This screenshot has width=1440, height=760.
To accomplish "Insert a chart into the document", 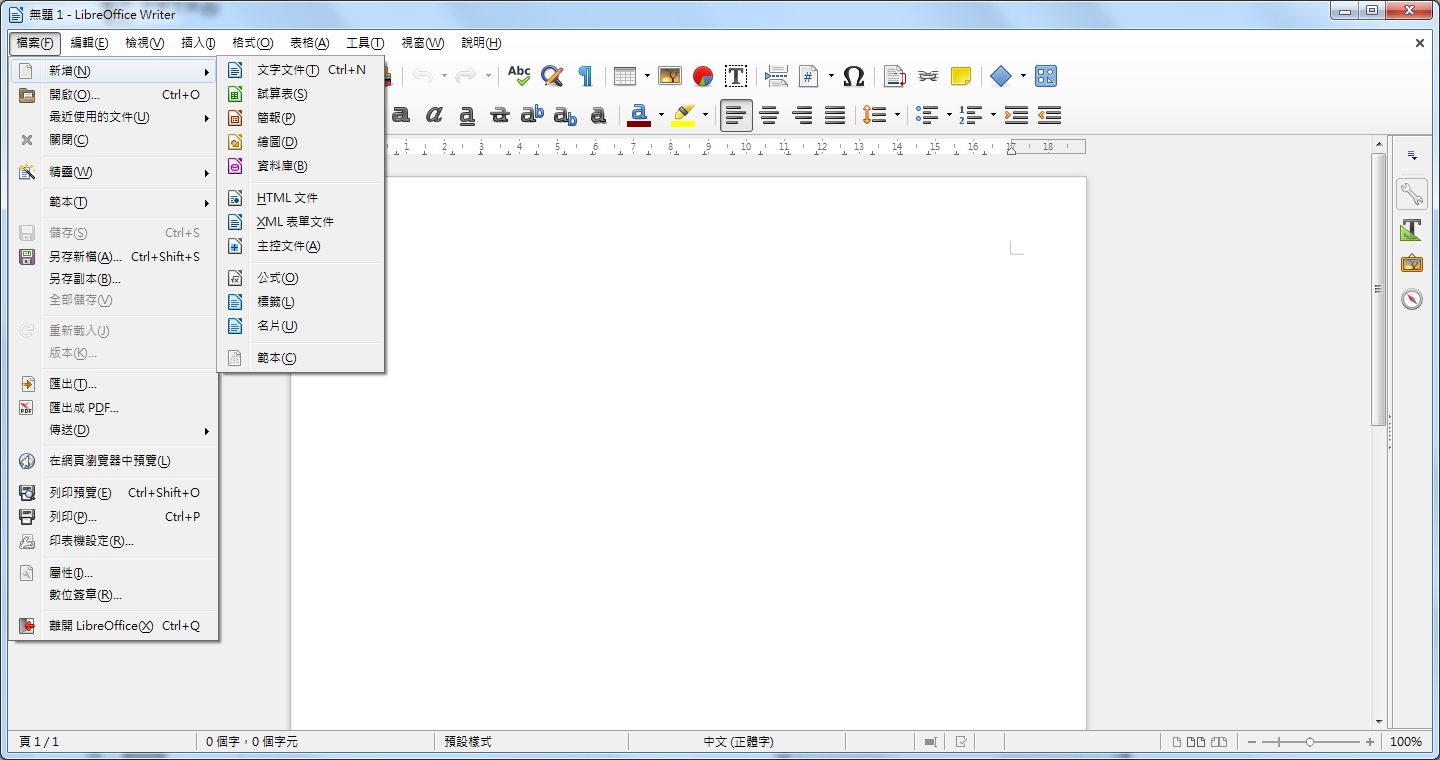I will [702, 76].
